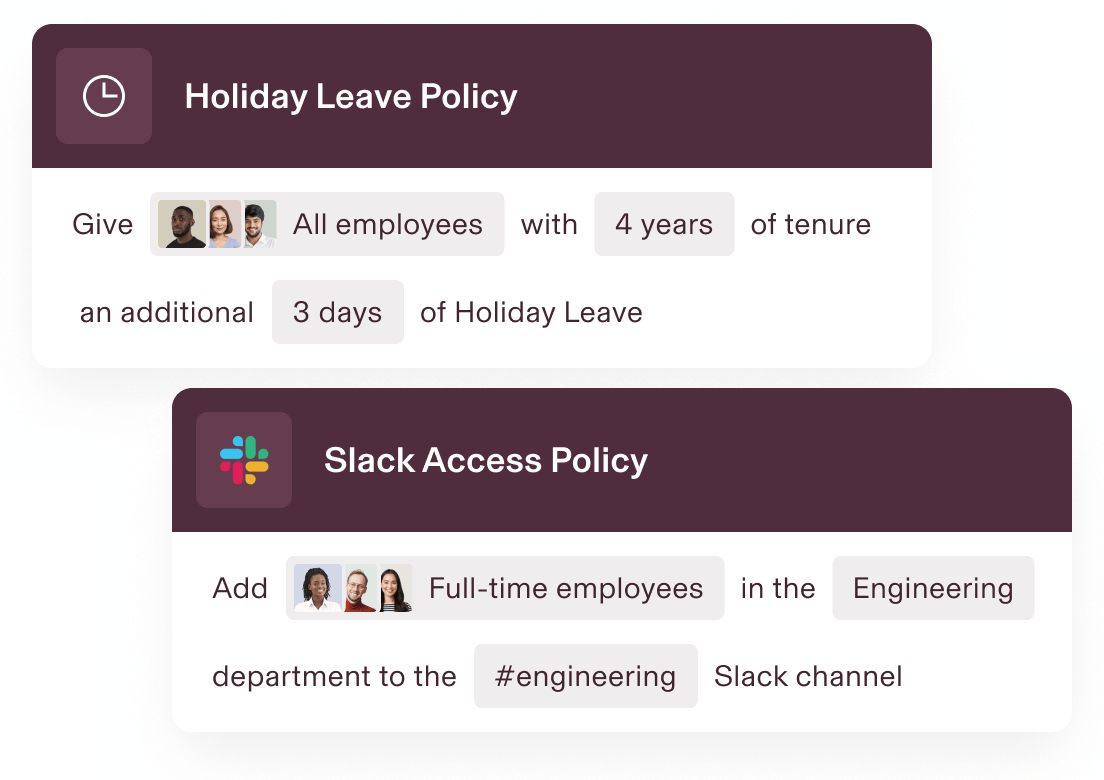Select the #engineering Slack channel chip
The image size is (1104, 780).
[x=585, y=676]
